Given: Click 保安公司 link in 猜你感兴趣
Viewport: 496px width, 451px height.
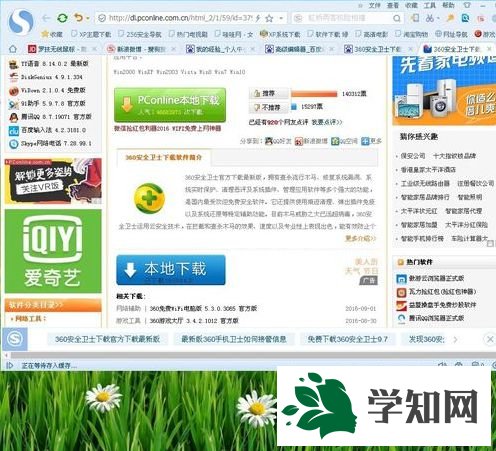Looking at the screenshot, I should [413, 156].
